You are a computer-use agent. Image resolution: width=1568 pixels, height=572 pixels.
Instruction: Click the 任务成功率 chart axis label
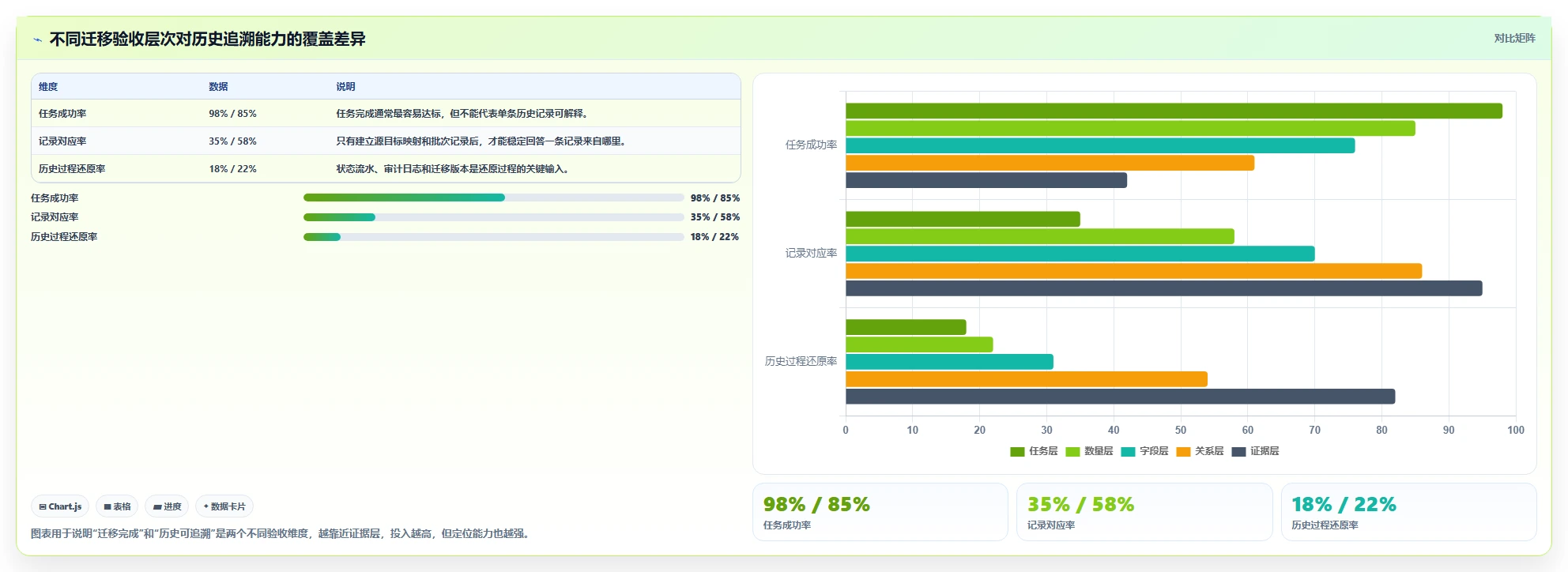click(x=811, y=145)
